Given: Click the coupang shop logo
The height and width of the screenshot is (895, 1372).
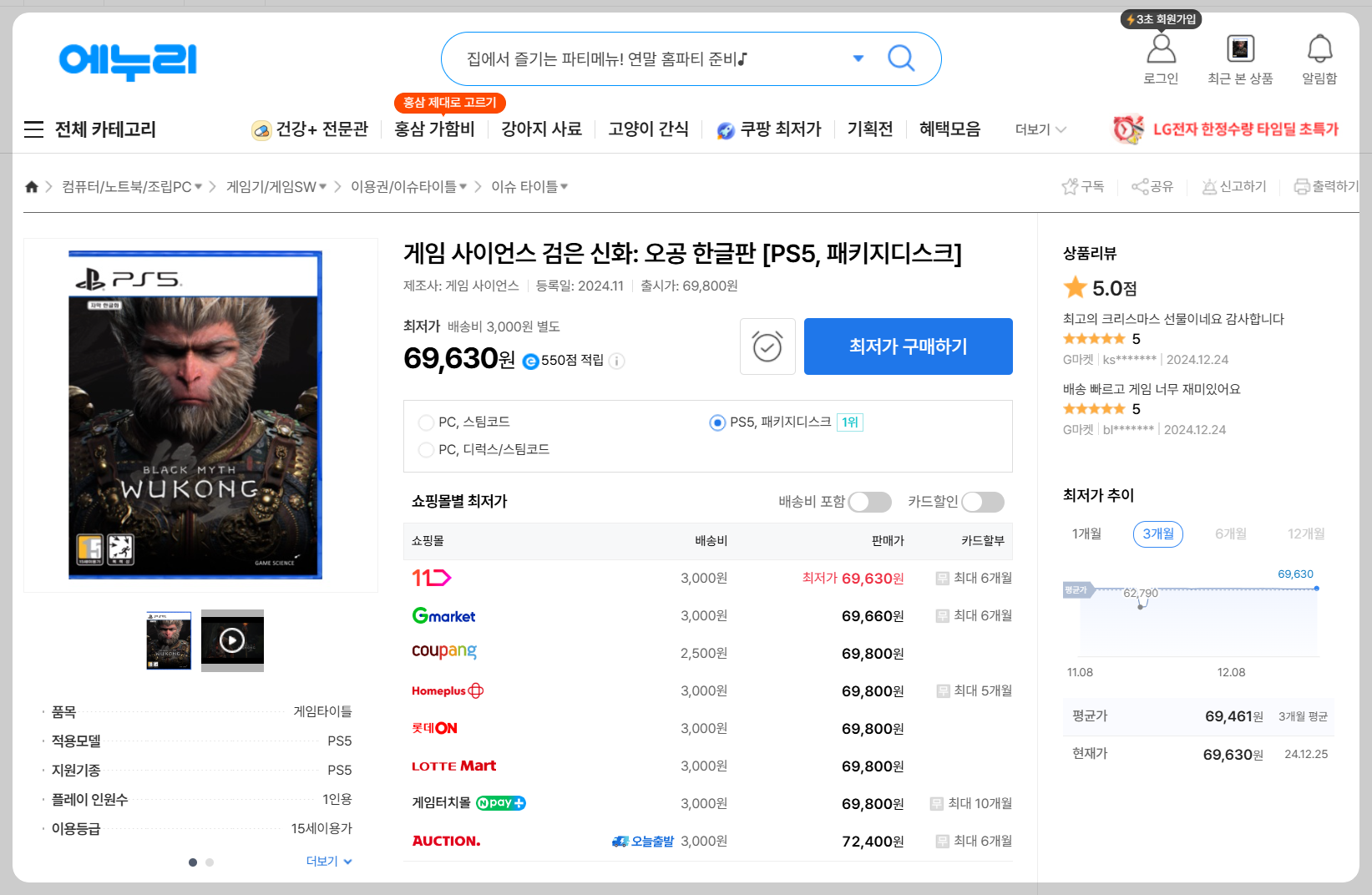Looking at the screenshot, I should (444, 652).
